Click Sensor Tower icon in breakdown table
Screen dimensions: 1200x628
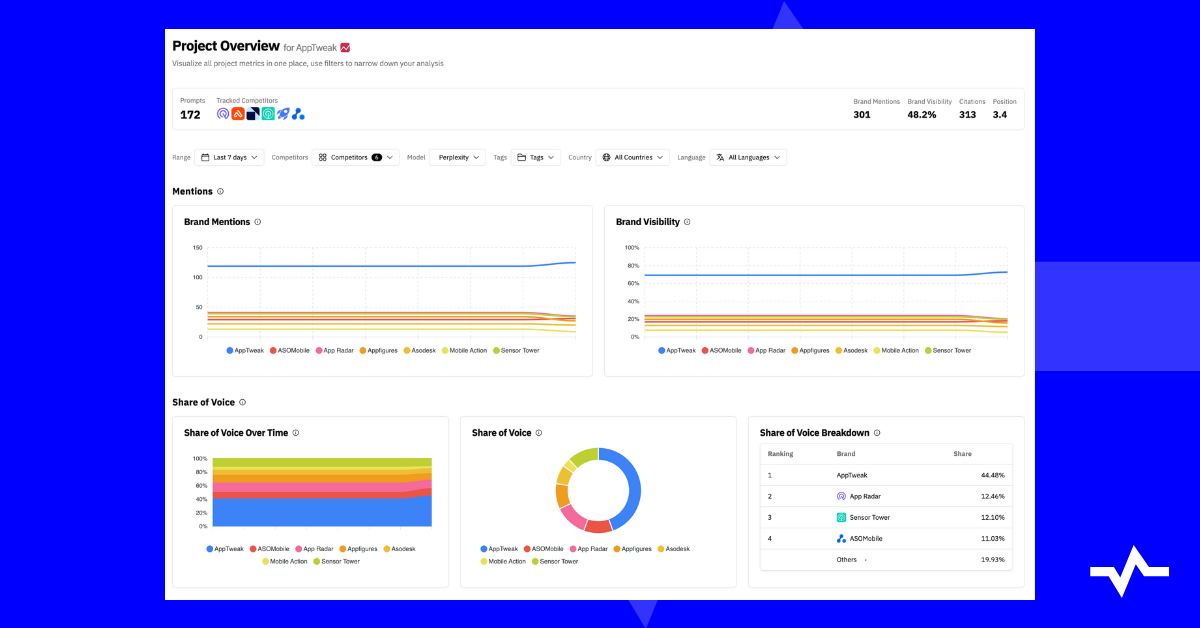point(841,517)
